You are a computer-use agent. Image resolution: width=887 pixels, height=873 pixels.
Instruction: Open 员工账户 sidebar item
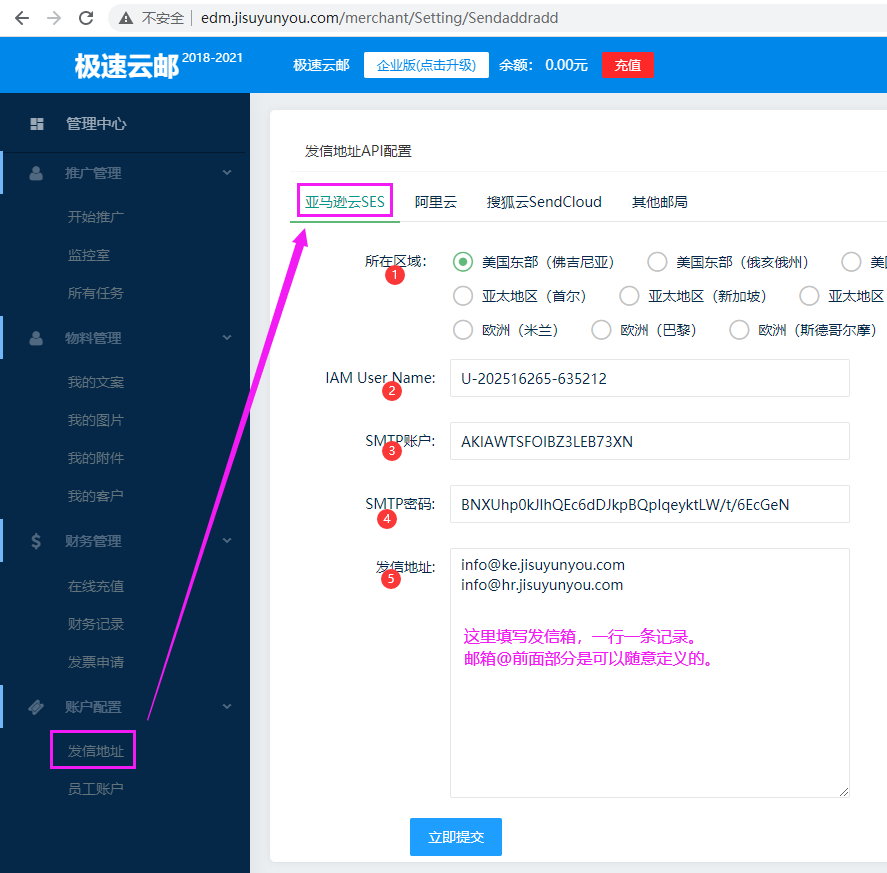[x=96, y=789]
